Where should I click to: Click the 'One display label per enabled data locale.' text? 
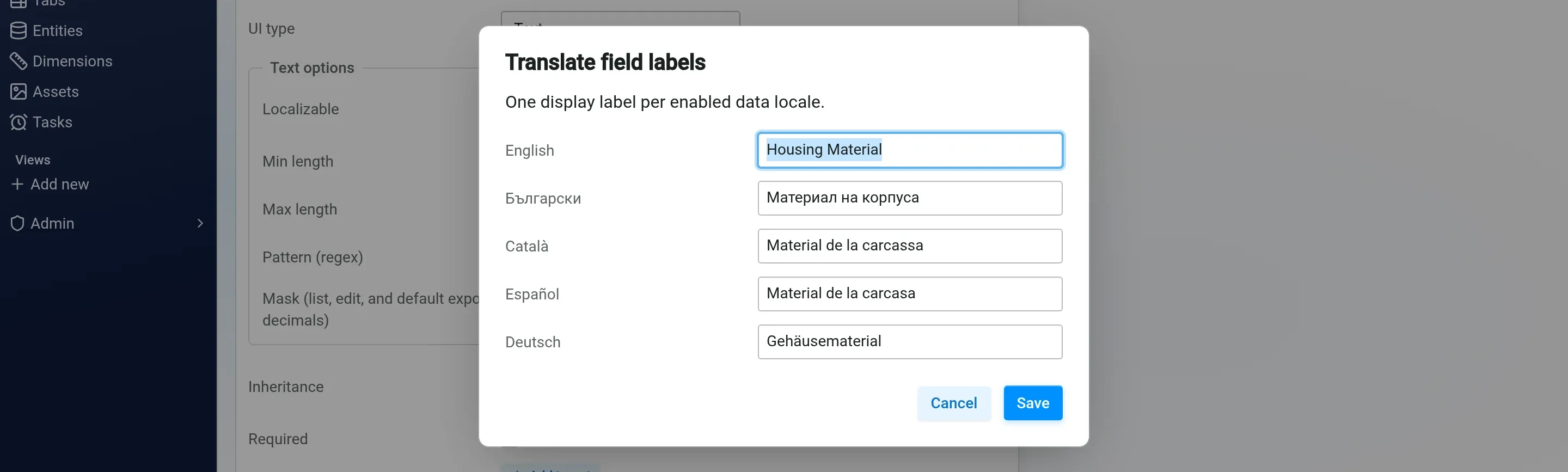click(665, 102)
